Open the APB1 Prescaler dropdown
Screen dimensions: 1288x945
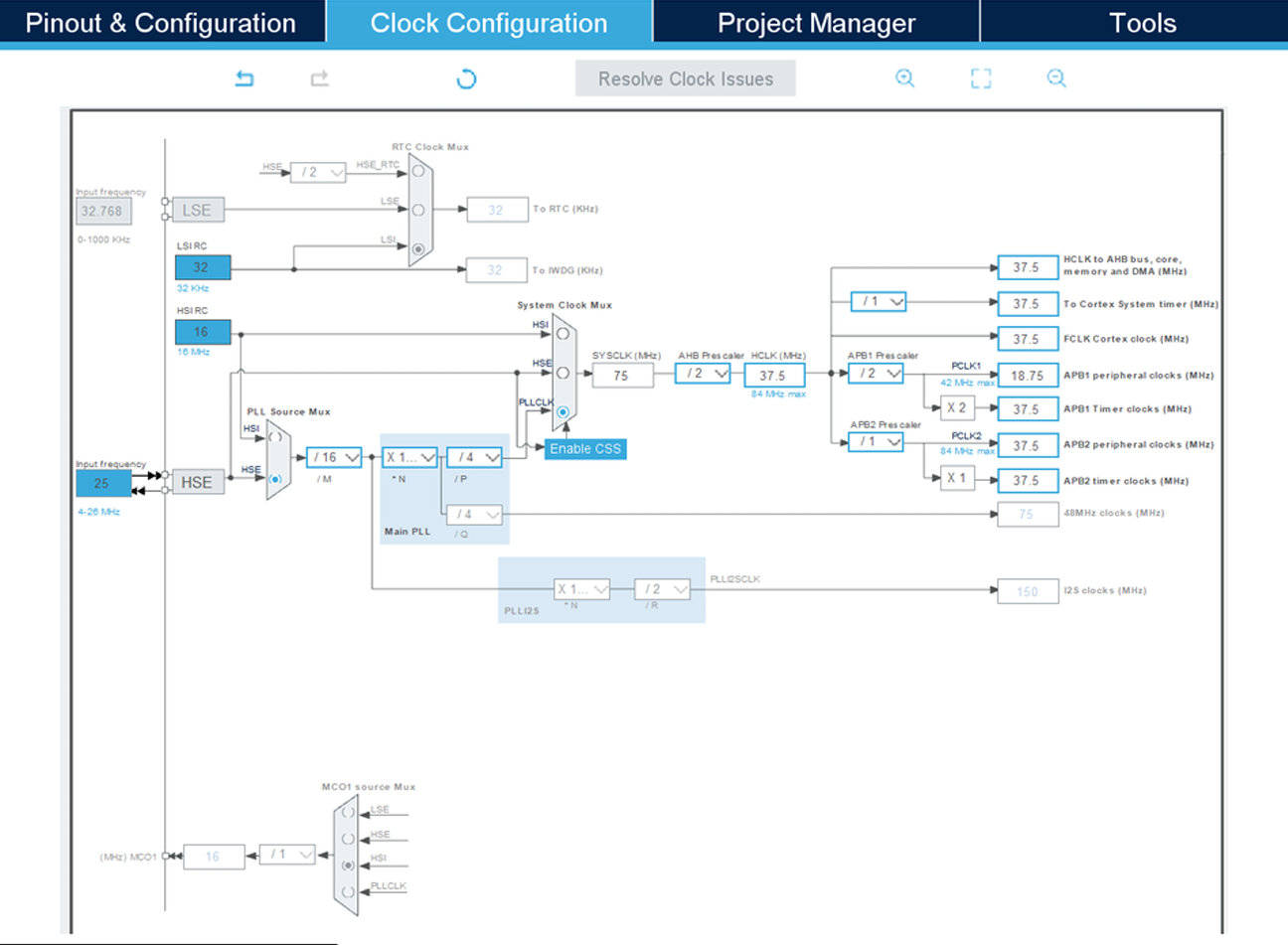point(876,374)
